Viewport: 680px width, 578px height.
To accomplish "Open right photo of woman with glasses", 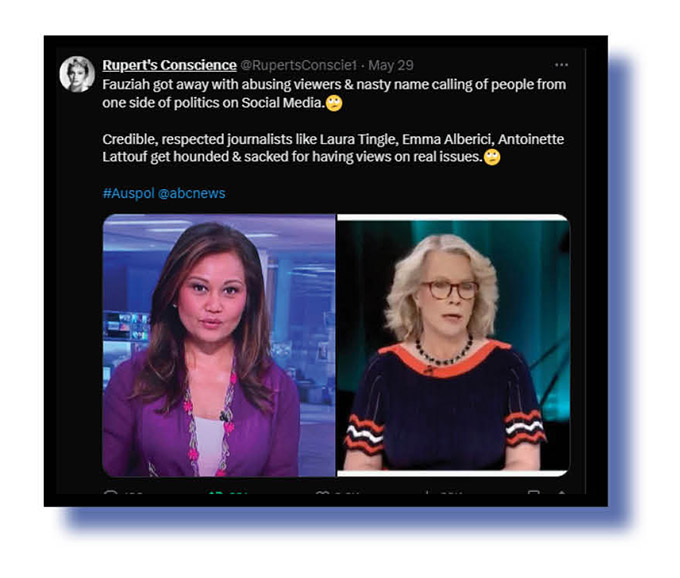I will coord(453,346).
